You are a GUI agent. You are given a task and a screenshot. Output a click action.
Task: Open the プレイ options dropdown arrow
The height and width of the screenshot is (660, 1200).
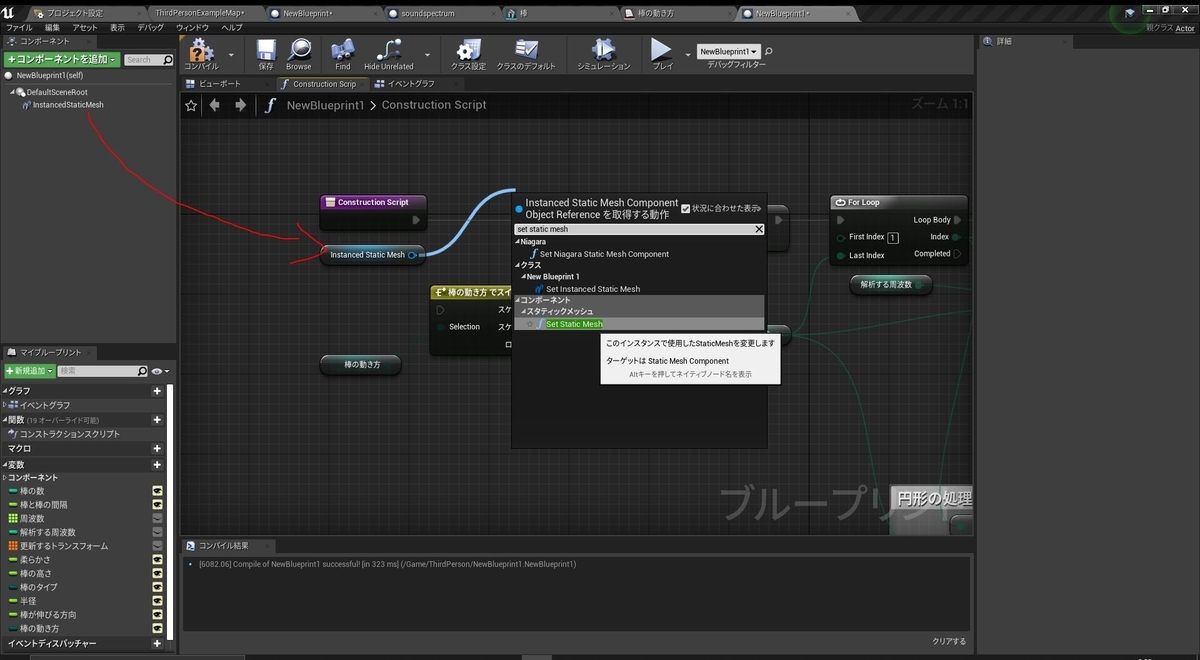coord(688,54)
